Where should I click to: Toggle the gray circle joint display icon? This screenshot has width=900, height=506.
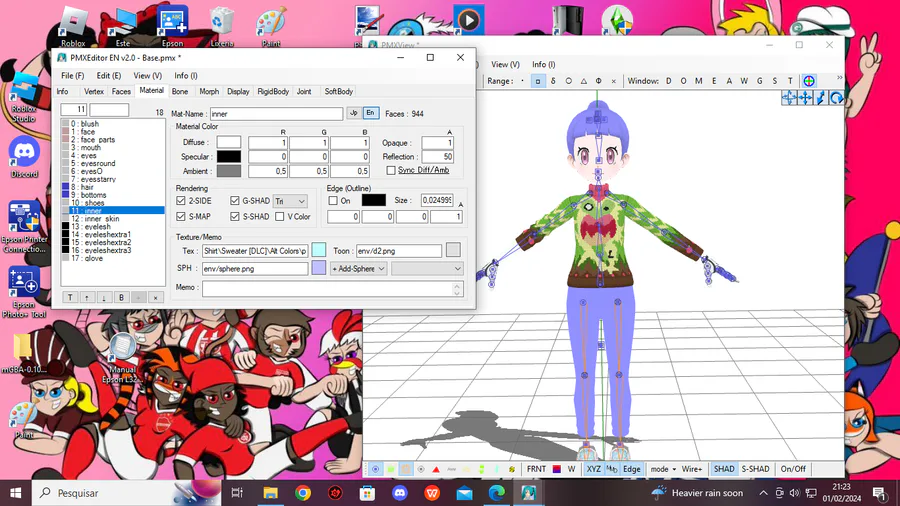tap(421, 469)
